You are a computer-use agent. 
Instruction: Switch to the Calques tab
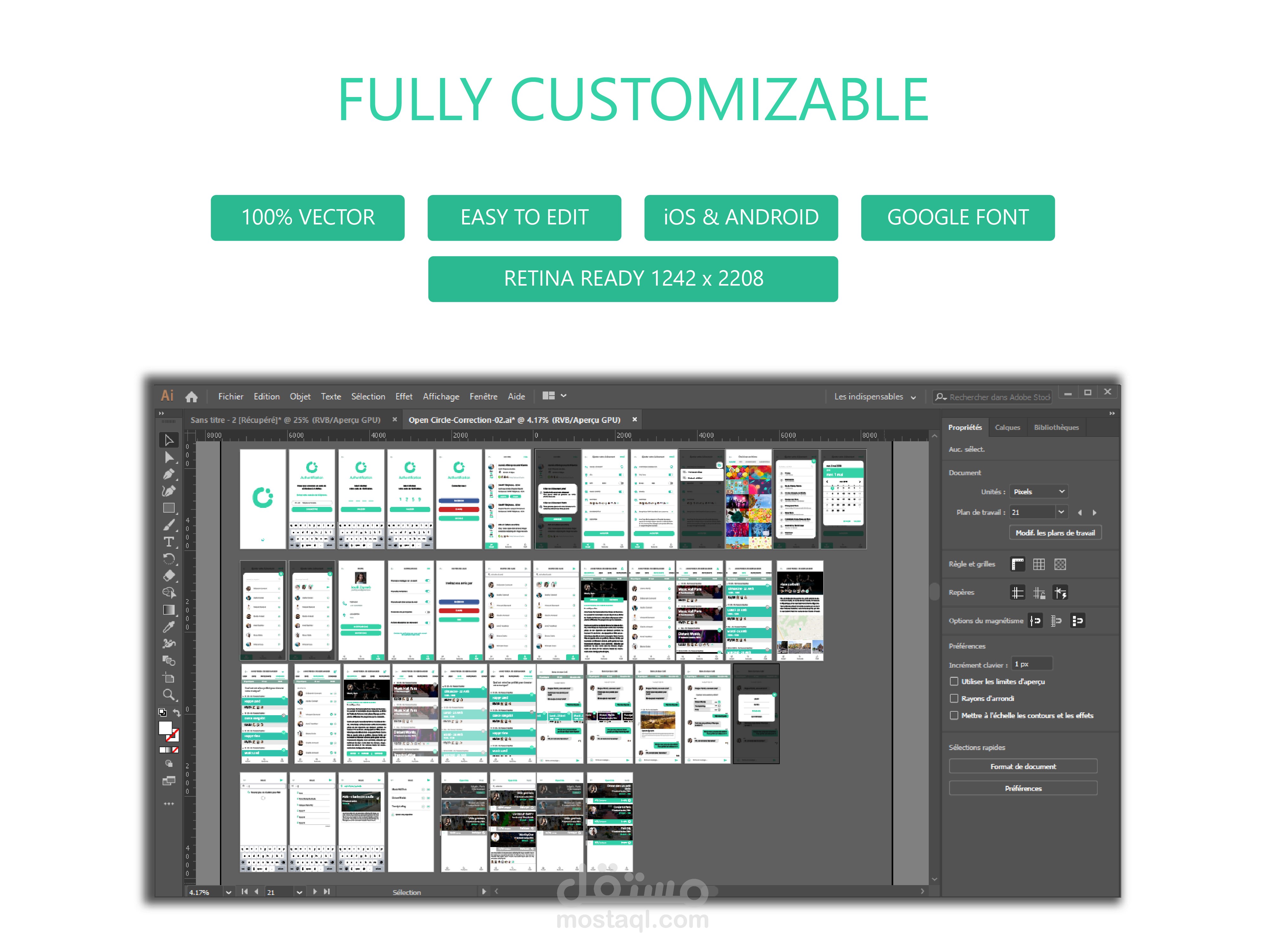[1007, 428]
